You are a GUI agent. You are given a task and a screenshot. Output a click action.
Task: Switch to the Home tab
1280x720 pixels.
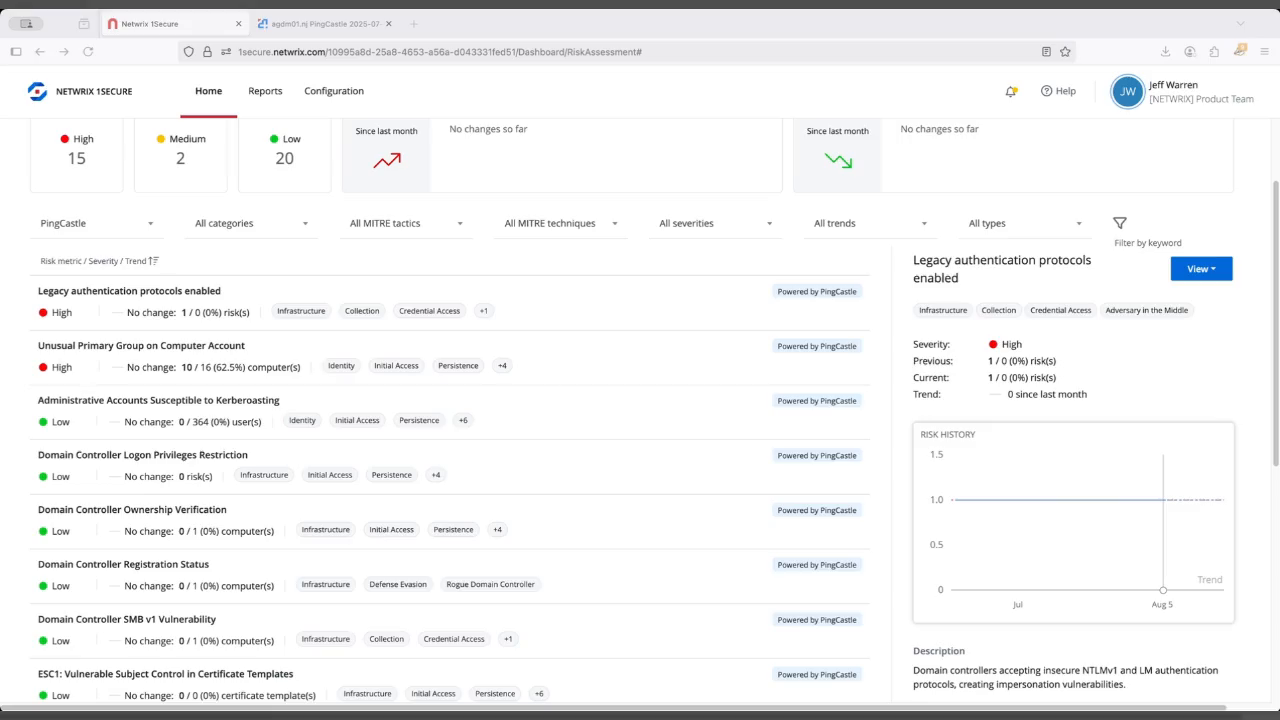[x=208, y=91]
